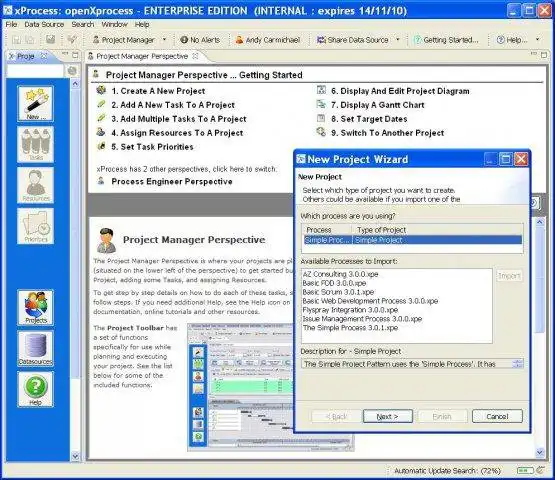This screenshot has height=480, width=555.
Task: Select The Simple Process 3.0.1.xpe
Action: pos(350,328)
